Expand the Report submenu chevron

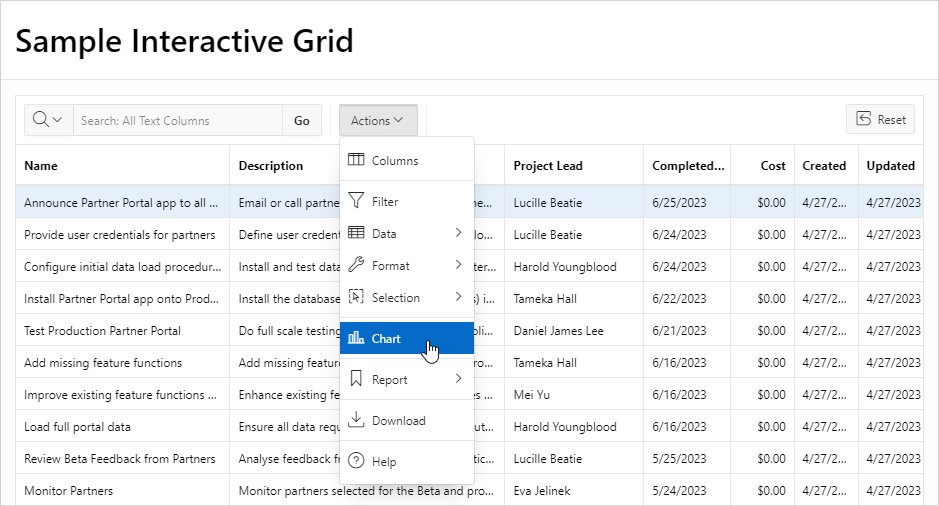coord(458,378)
